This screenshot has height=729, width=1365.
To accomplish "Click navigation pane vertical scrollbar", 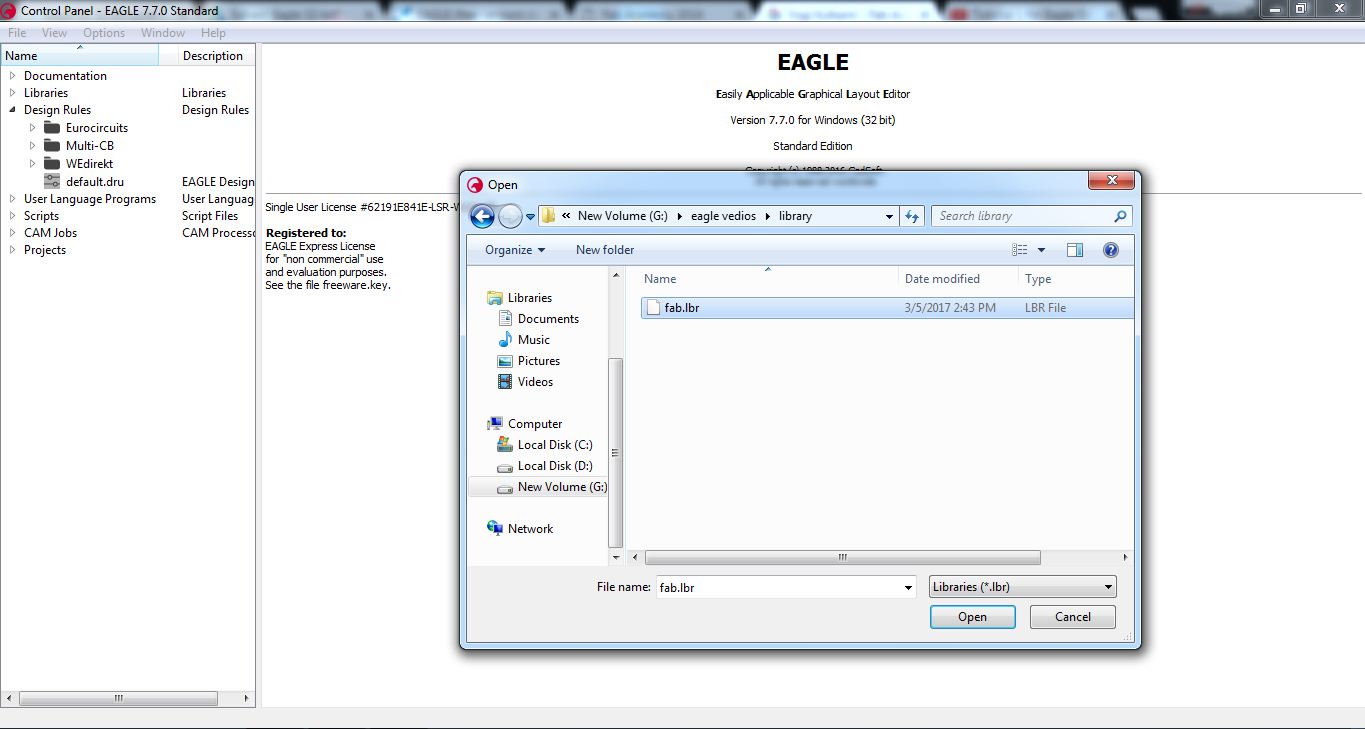I will click(x=615, y=453).
